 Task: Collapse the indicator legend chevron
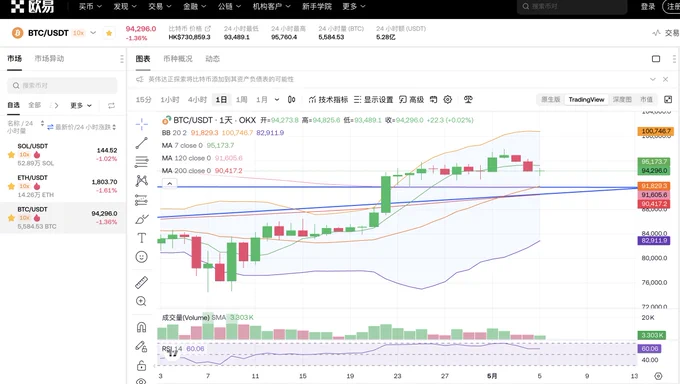pyautogui.click(x=170, y=183)
